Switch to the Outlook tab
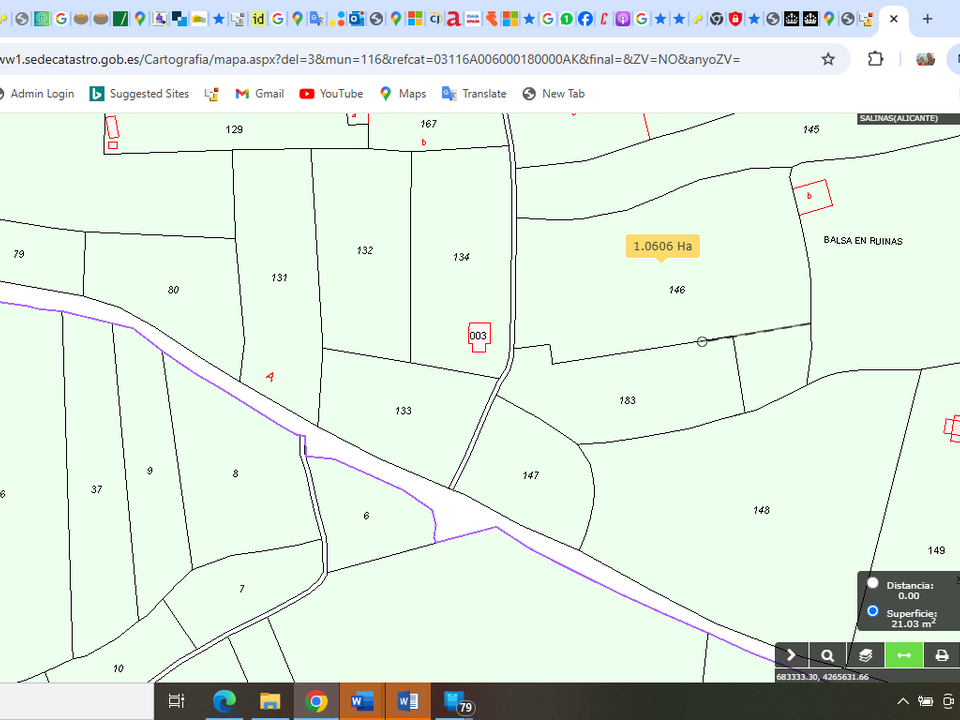The image size is (960, 720). [x=356, y=19]
